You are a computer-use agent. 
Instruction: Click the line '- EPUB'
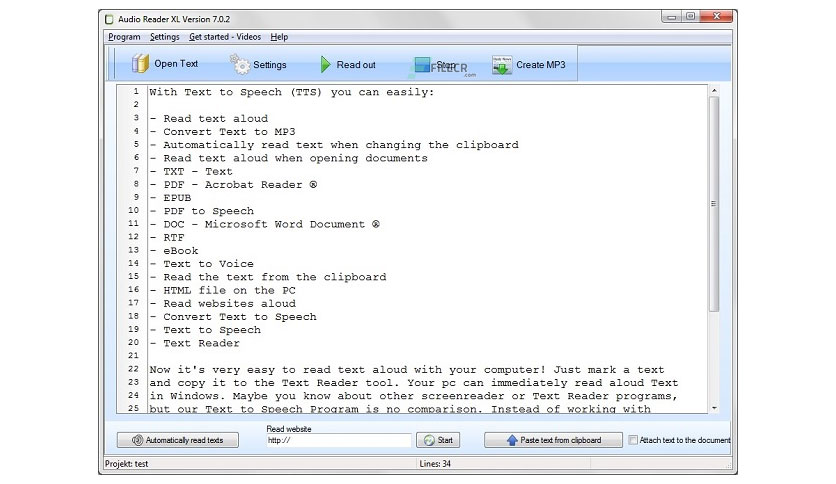tap(170, 198)
